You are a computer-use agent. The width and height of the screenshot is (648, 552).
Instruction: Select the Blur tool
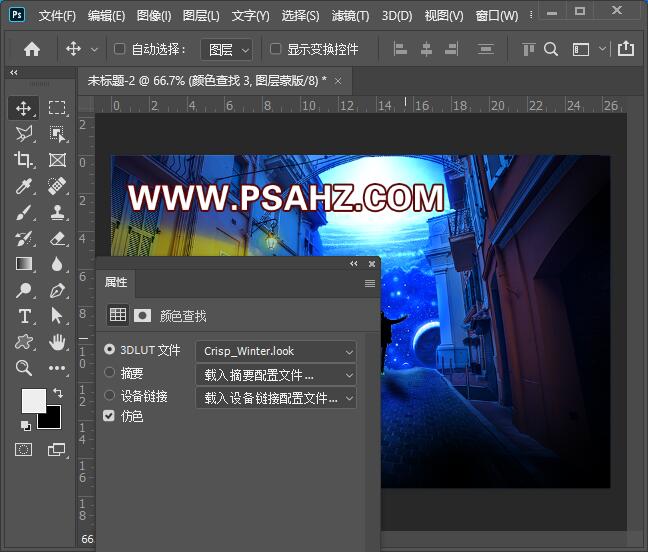coord(57,264)
